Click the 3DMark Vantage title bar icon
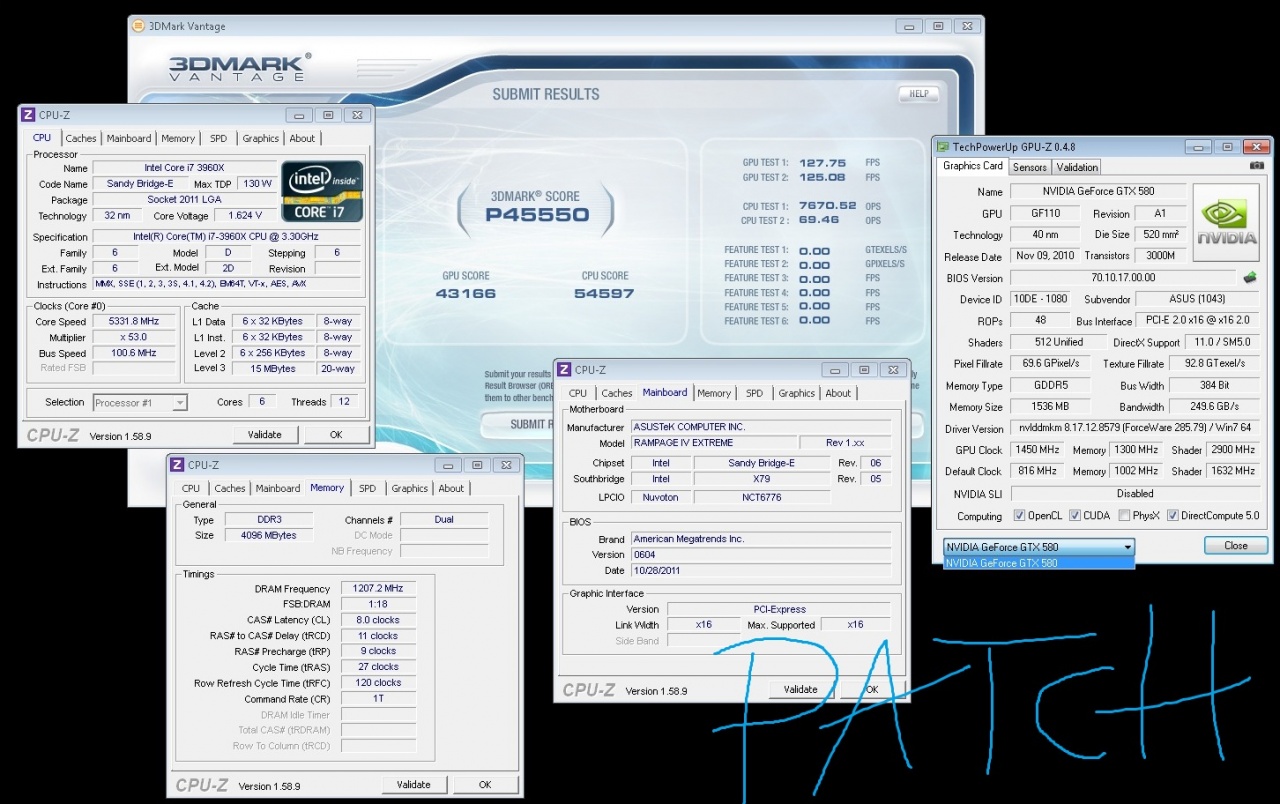This screenshot has width=1280, height=804. click(x=139, y=26)
